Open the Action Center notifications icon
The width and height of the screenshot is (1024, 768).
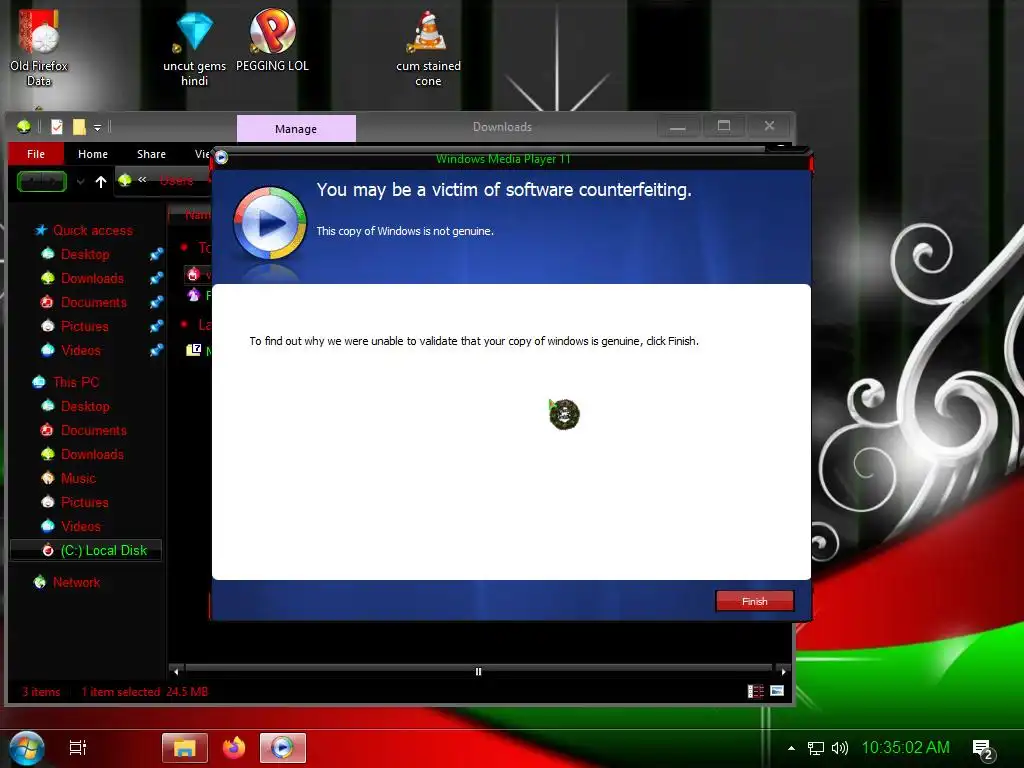tap(983, 749)
